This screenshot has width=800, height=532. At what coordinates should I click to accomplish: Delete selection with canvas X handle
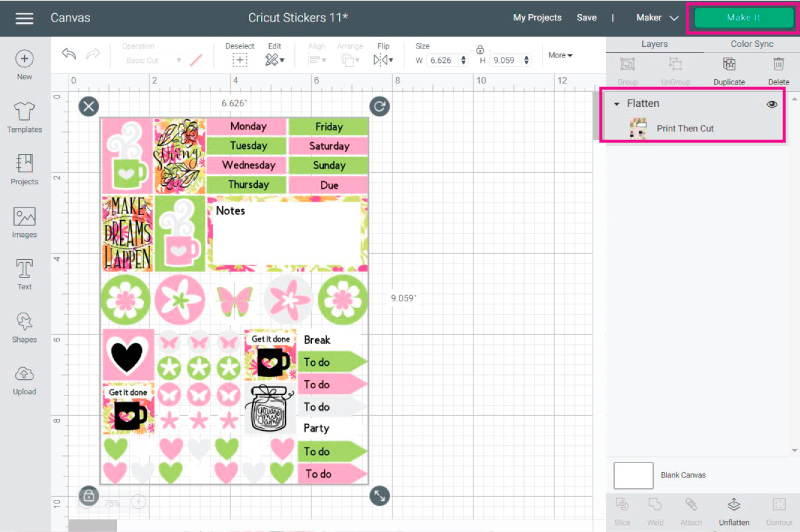click(x=89, y=106)
